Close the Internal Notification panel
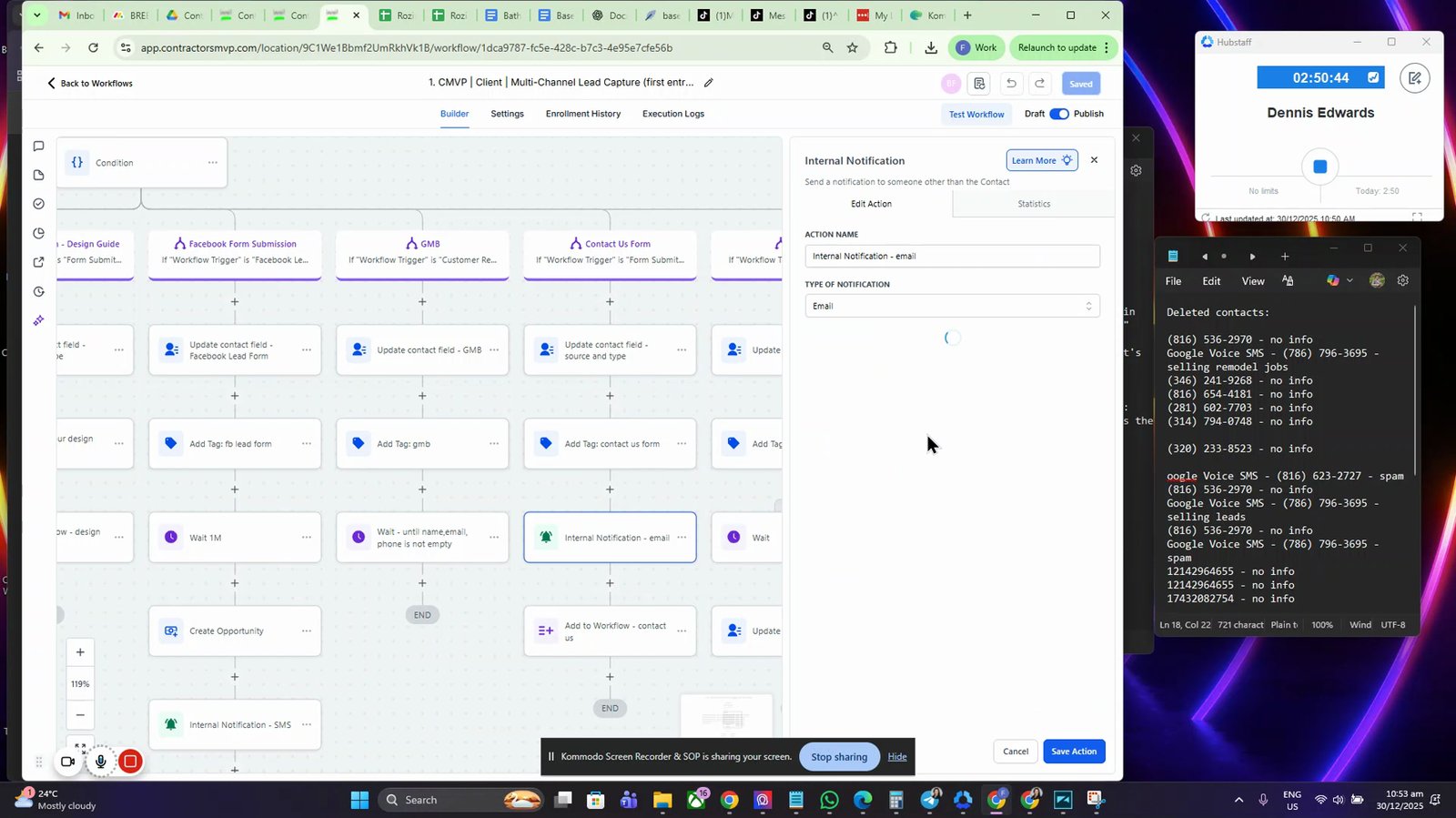The image size is (1456, 818). pyautogui.click(x=1094, y=160)
